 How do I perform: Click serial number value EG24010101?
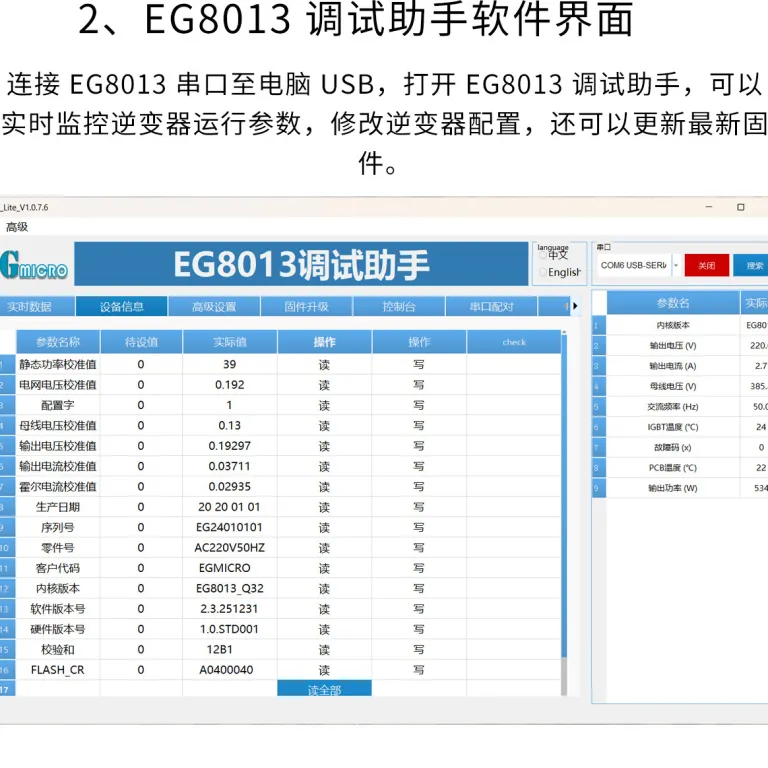tap(229, 528)
